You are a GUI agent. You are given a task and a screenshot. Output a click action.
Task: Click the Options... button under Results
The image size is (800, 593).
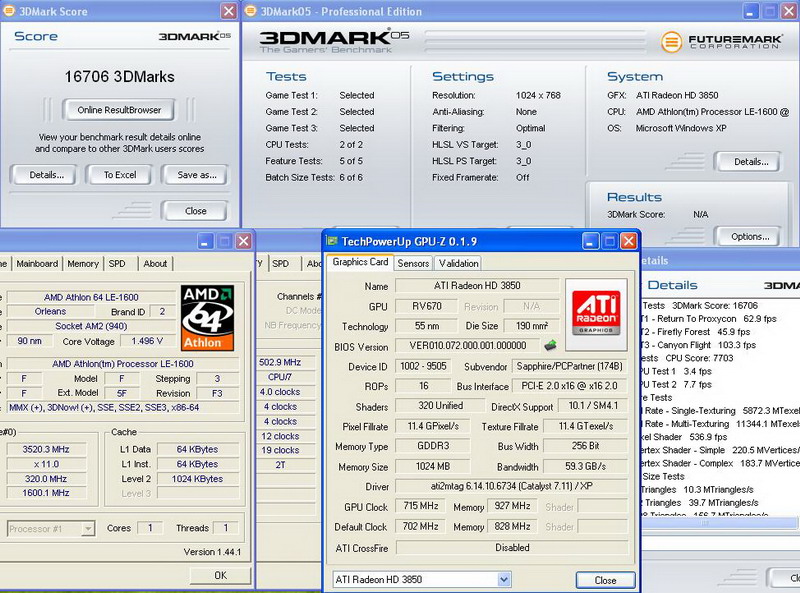pyautogui.click(x=750, y=237)
